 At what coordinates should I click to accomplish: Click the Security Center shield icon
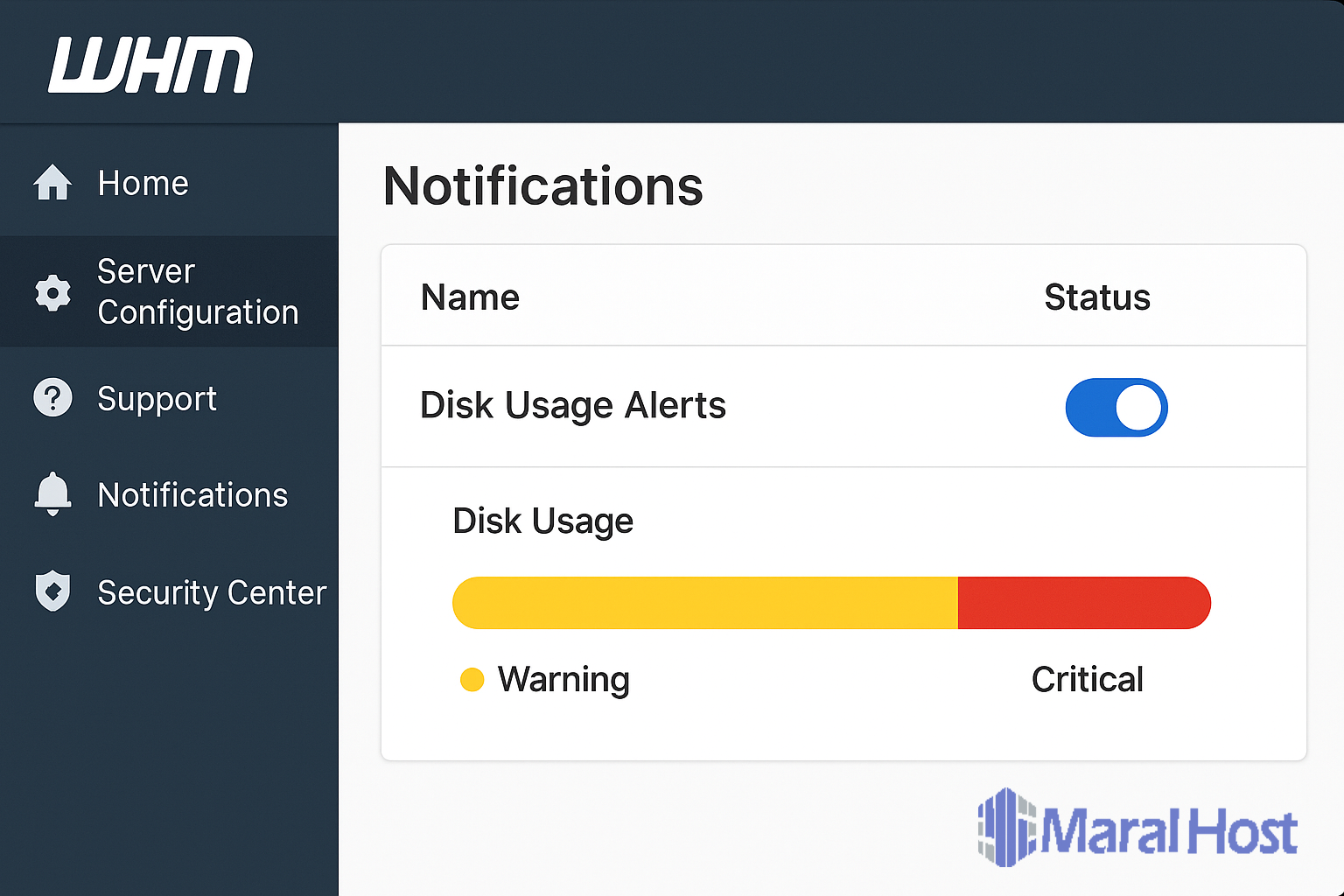52,591
